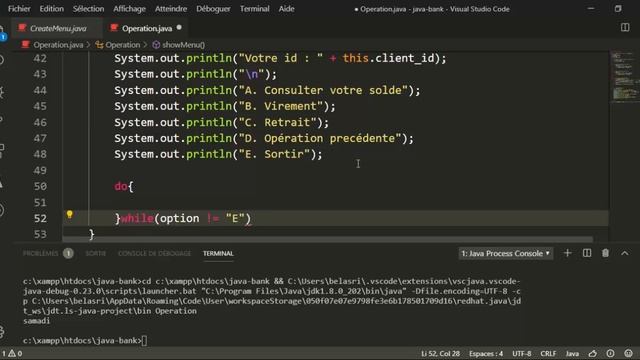Click the UTF-8 encoding indicator
The width and height of the screenshot is (640, 360).
click(522, 353)
